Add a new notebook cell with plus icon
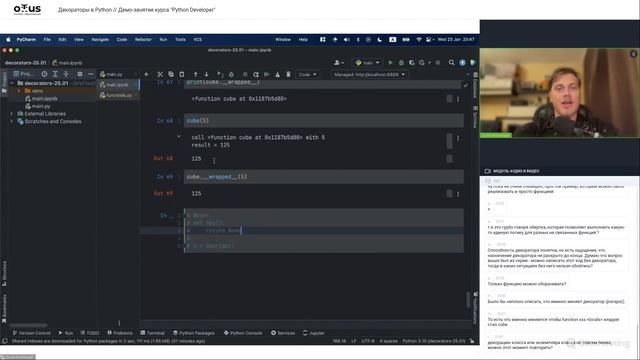This screenshot has width=640, height=360. [146, 74]
